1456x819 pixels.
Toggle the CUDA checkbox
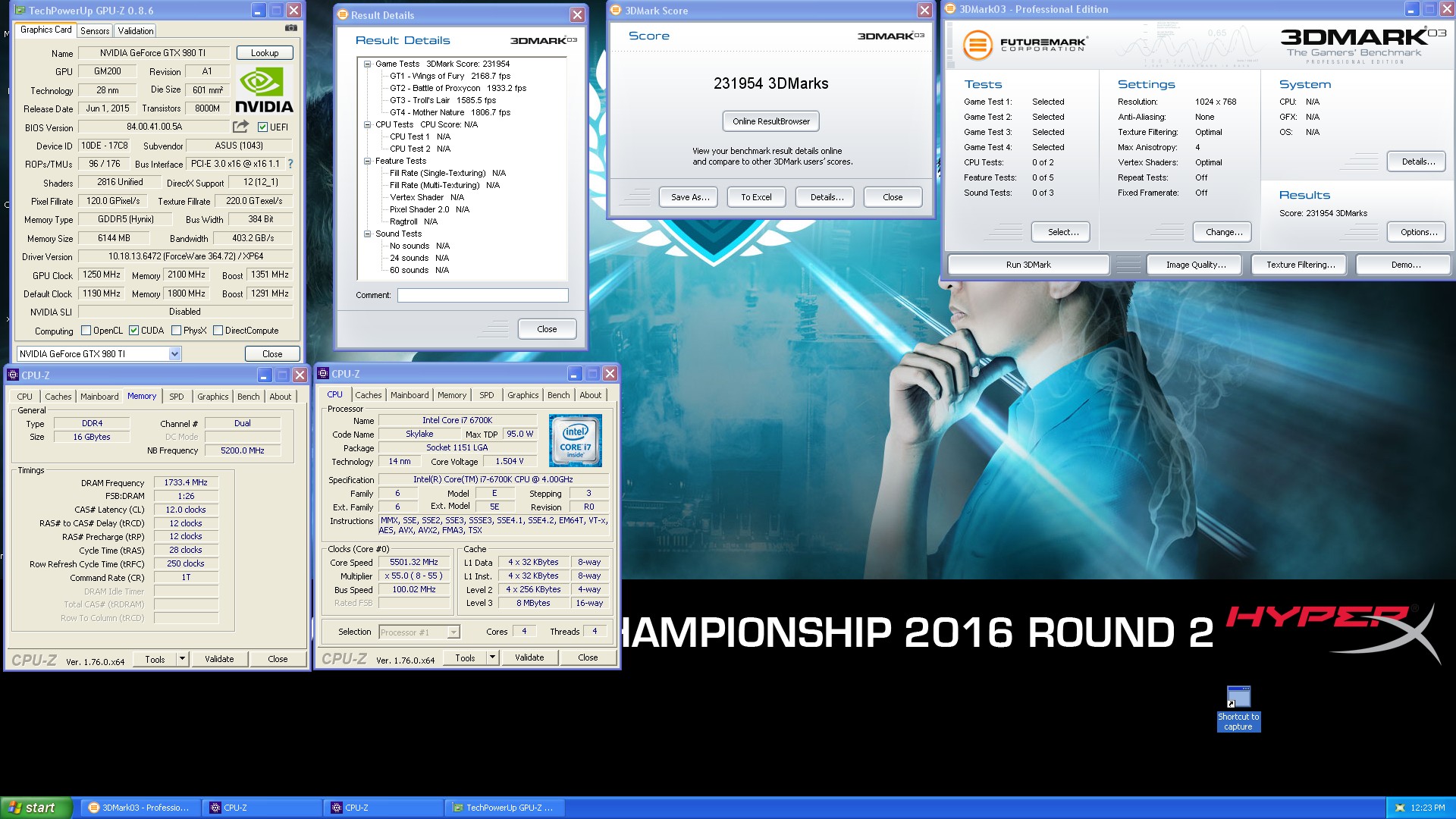coord(134,331)
